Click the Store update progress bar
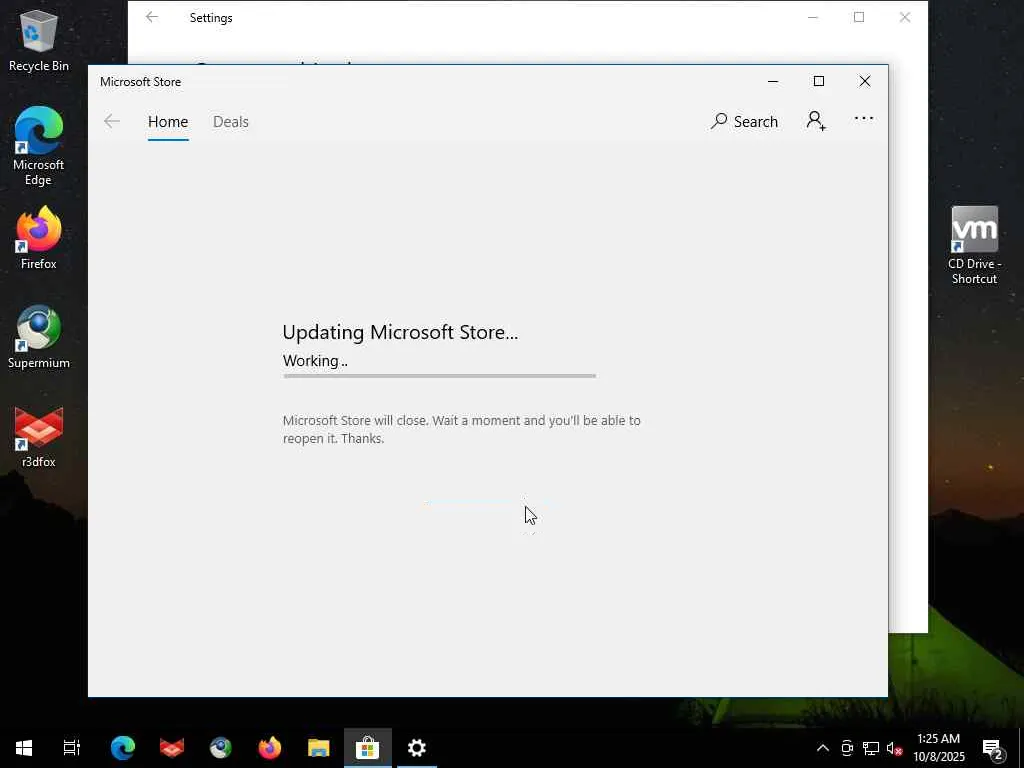Viewport: 1024px width, 768px height. coord(440,376)
